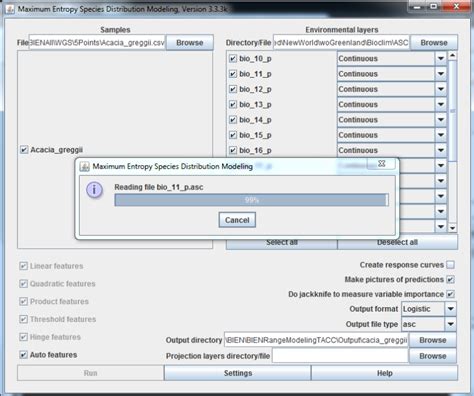This screenshot has width=474, height=396.
Task: Toggle the Linear features checkbox
Action: (x=23, y=266)
